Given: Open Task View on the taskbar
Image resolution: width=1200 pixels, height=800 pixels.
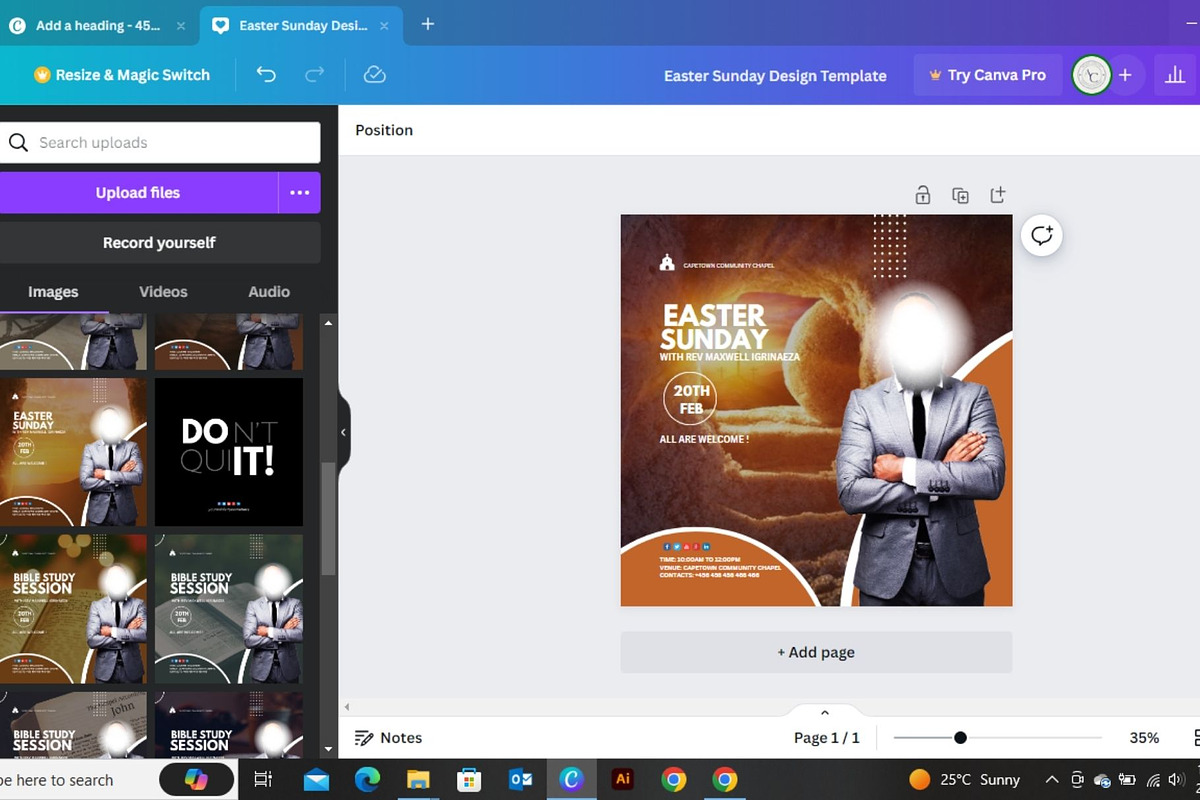Looking at the screenshot, I should (x=263, y=780).
